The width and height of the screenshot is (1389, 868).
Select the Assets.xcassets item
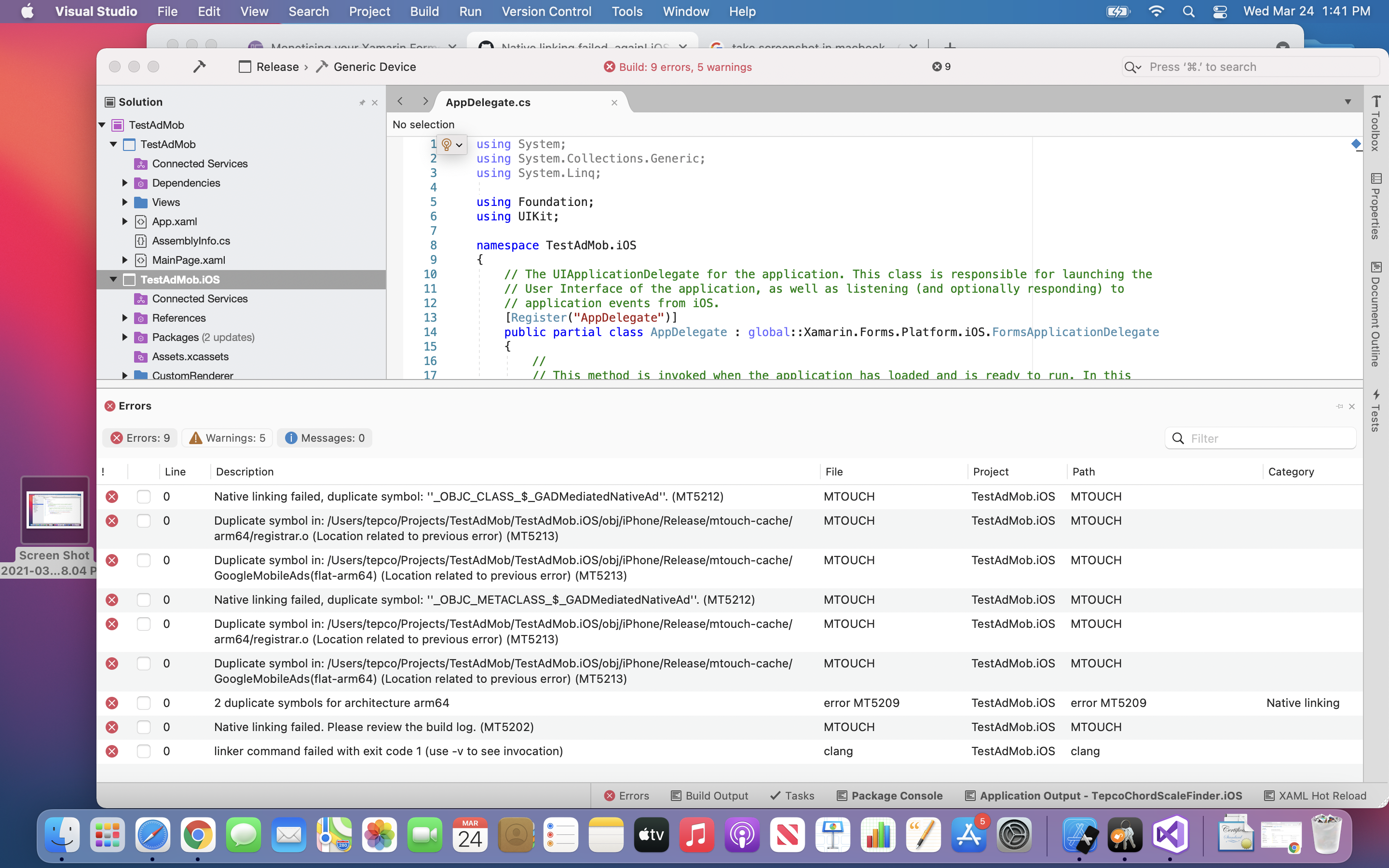(190, 356)
